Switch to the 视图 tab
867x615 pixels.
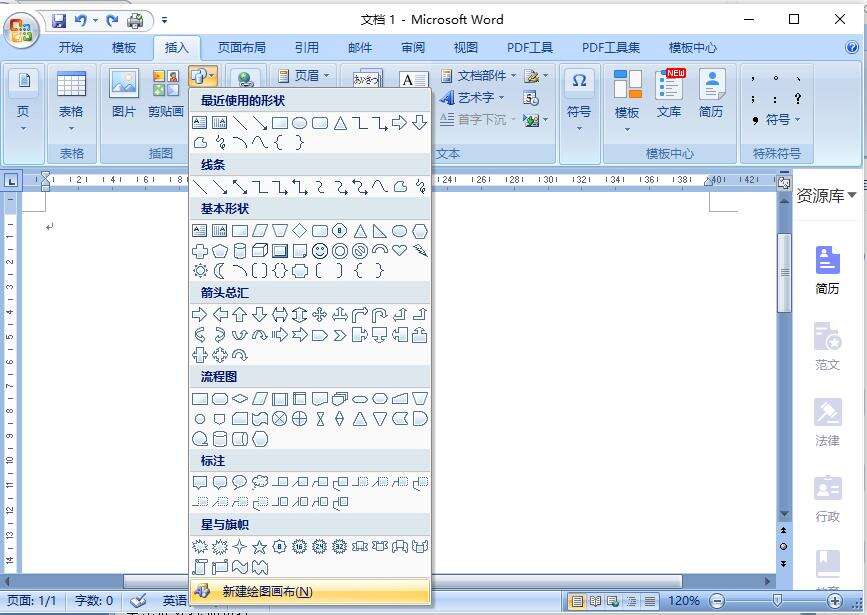pyautogui.click(x=466, y=48)
